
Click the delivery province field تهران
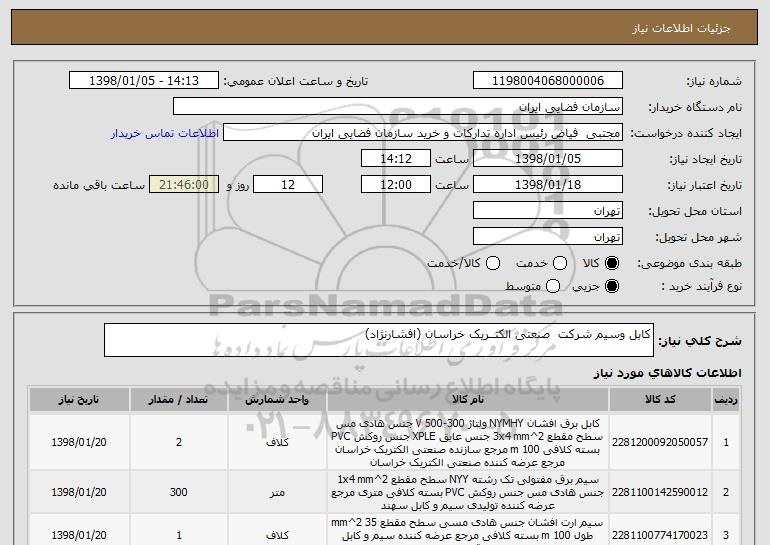click(548, 211)
